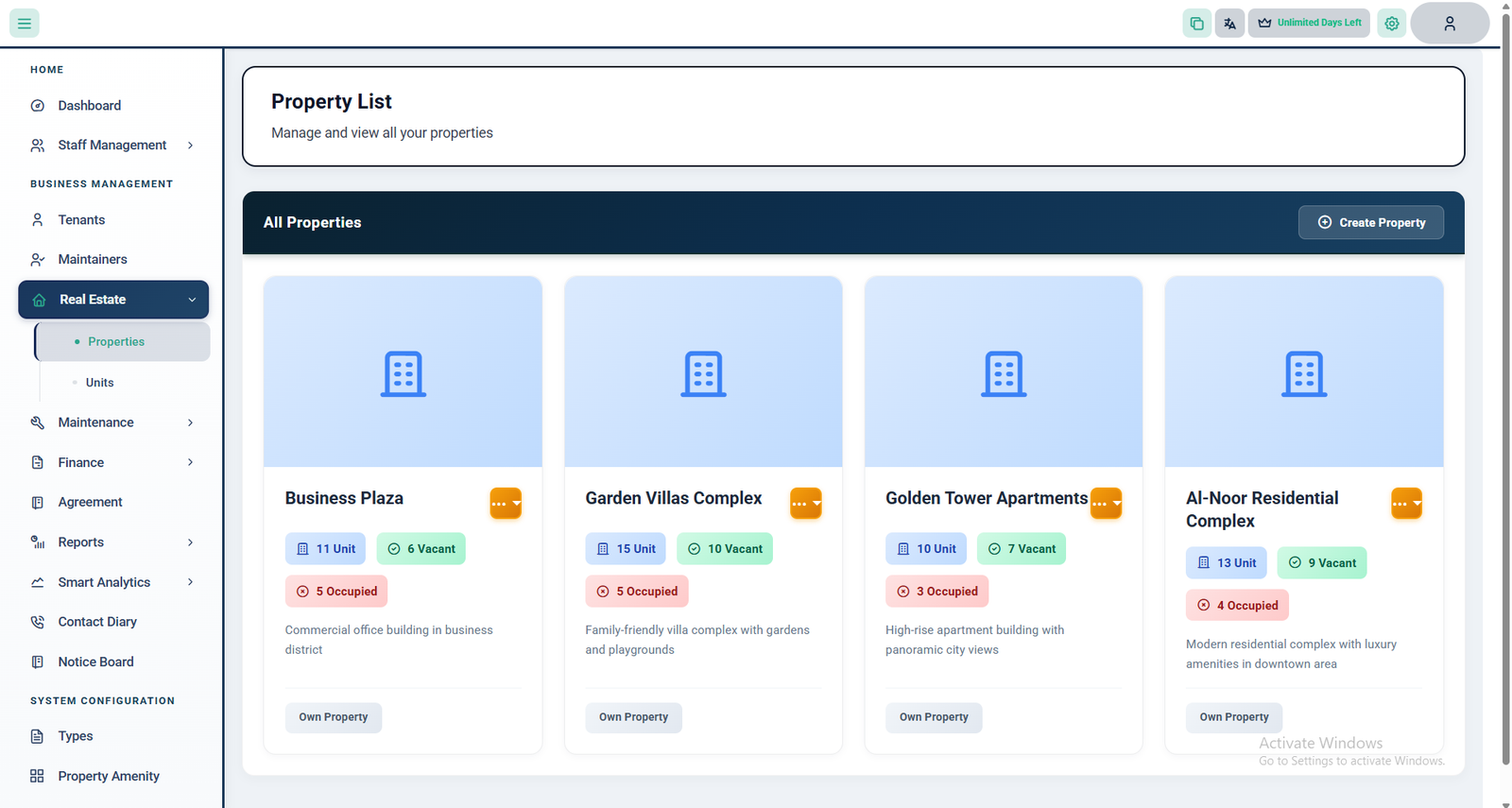Click the Contact Diary phone icon
The height and width of the screenshot is (808, 1512).
pos(38,622)
